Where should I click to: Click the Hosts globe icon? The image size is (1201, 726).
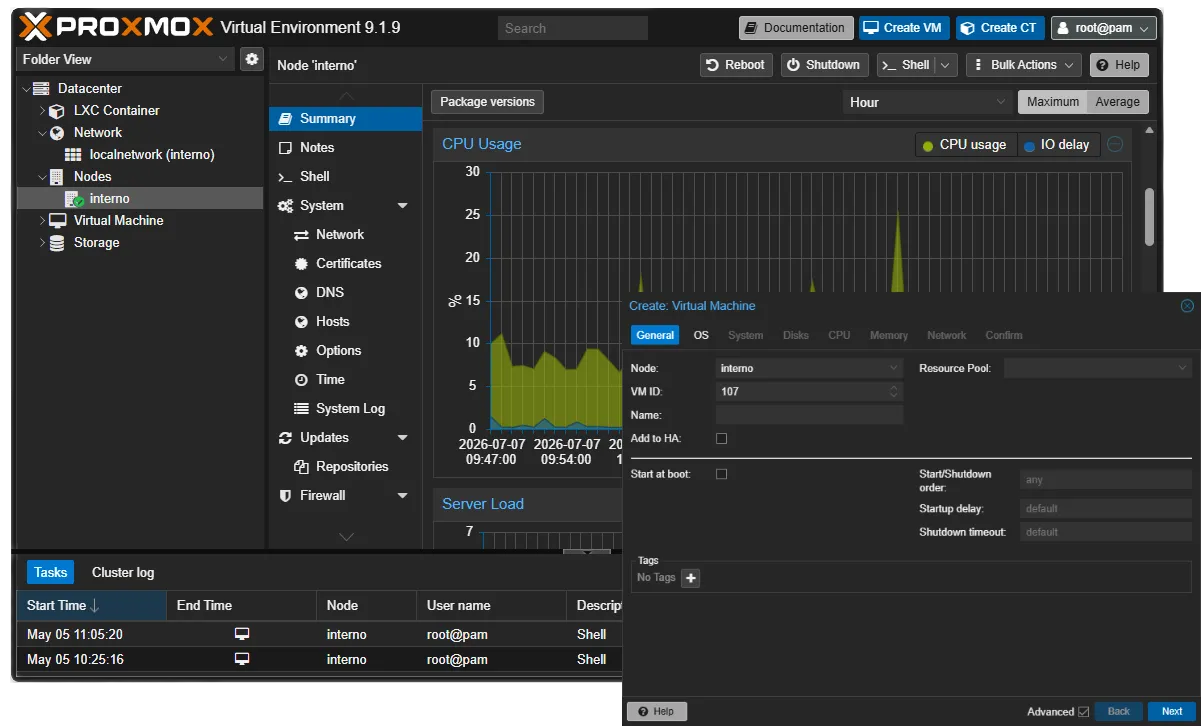[301, 322]
